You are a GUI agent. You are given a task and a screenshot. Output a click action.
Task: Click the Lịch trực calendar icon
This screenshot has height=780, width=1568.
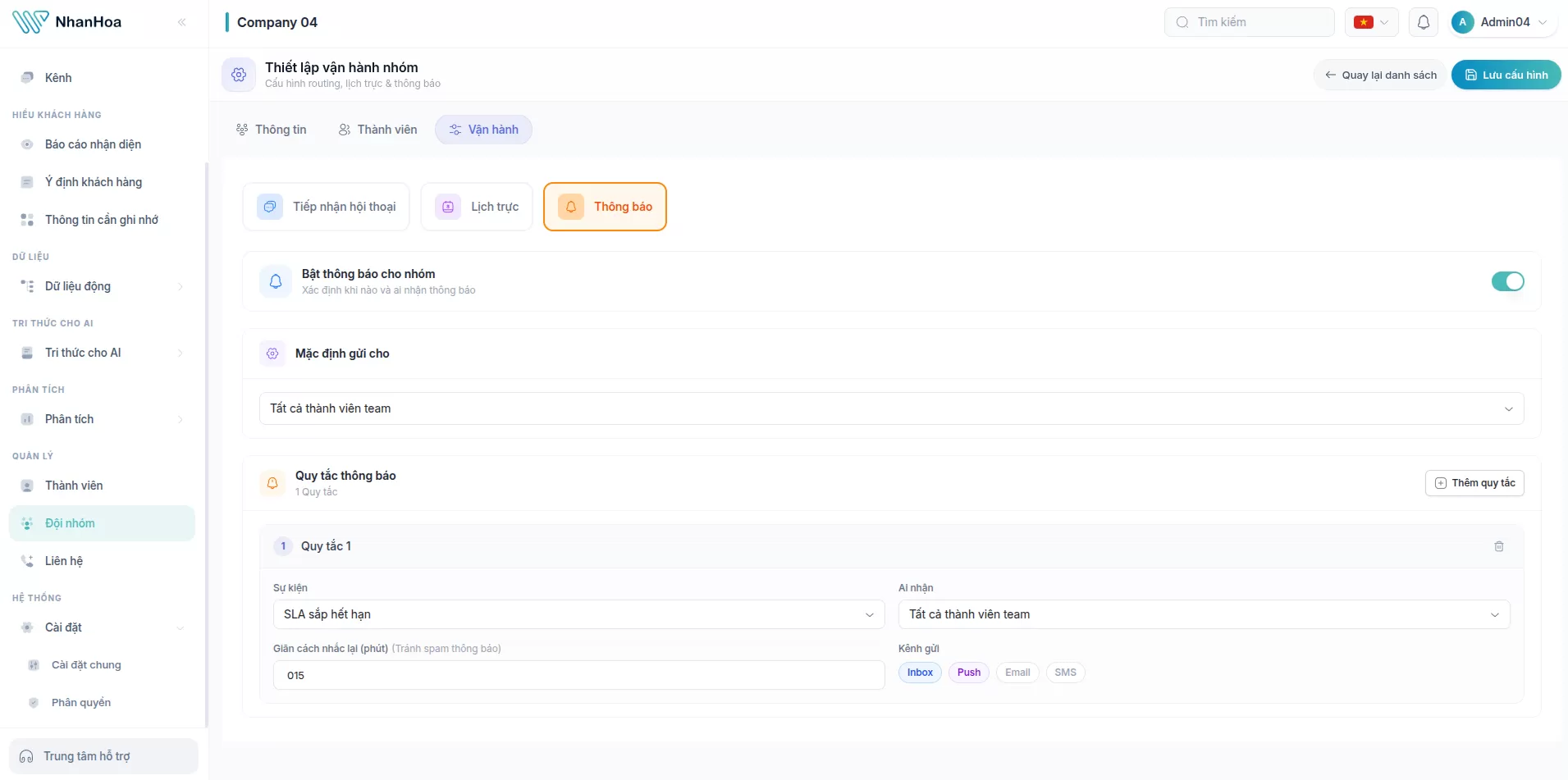point(448,207)
